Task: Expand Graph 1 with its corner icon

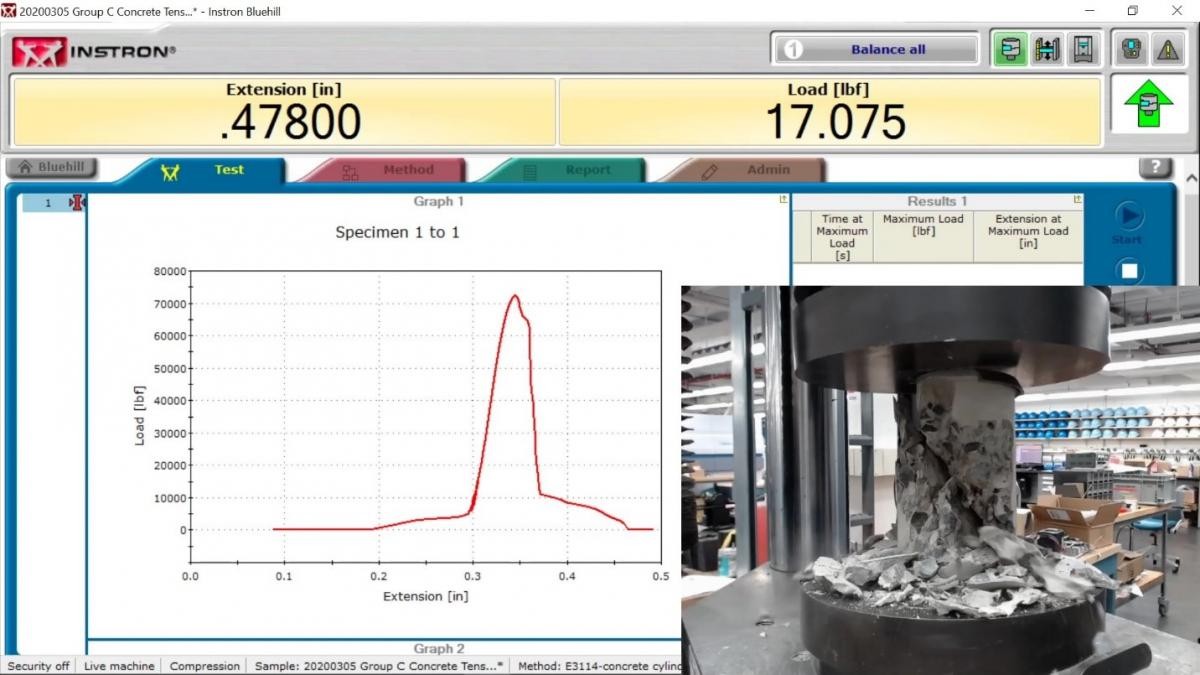Action: coord(783,200)
